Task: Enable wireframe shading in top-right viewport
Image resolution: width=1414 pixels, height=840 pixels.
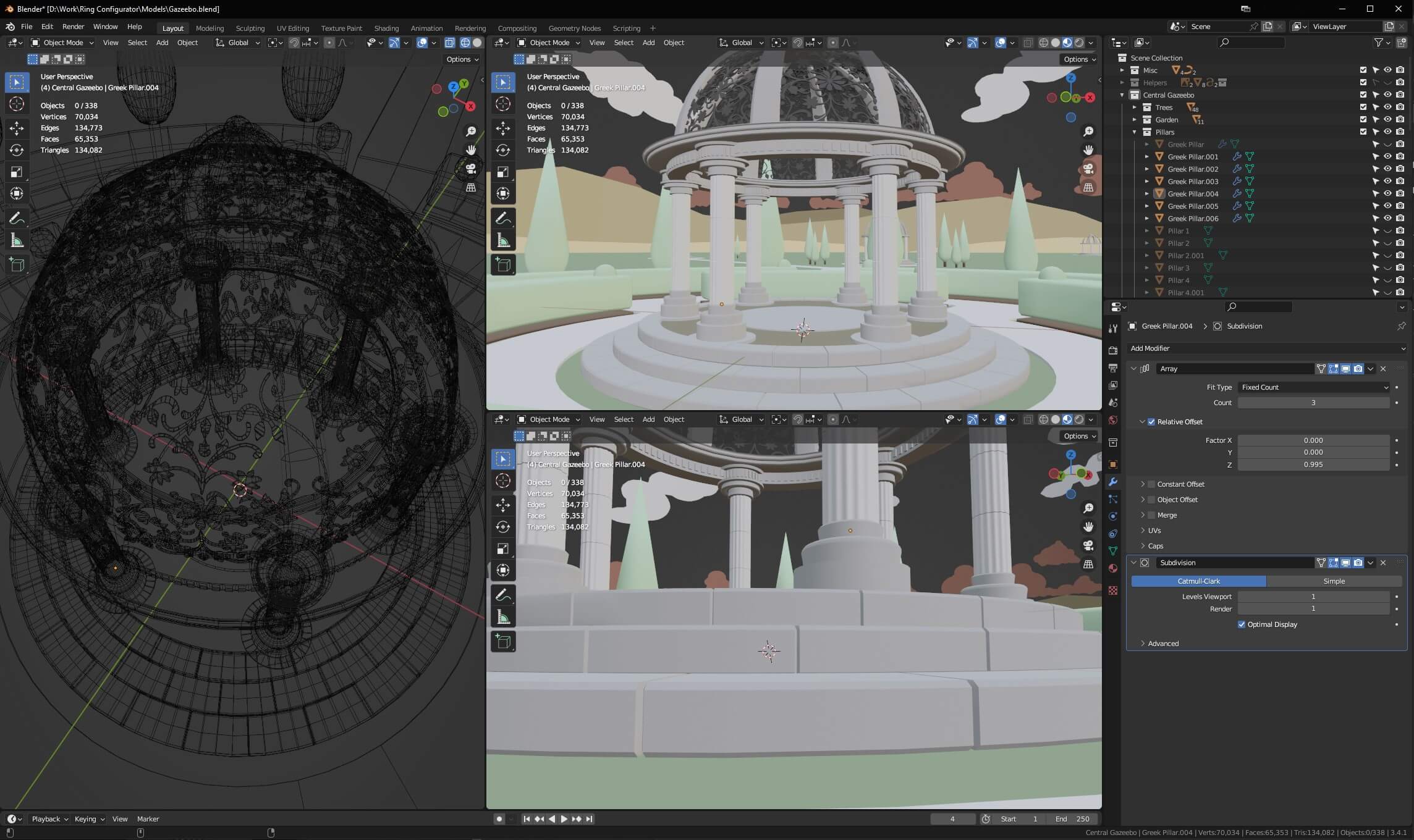Action: tap(1044, 43)
